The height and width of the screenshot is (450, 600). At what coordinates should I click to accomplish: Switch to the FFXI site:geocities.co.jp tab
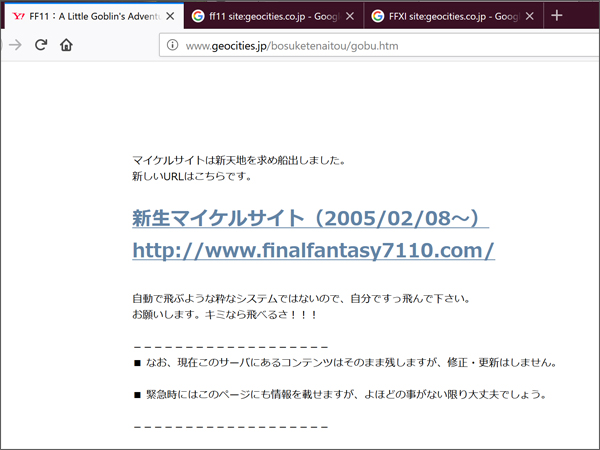[x=450, y=16]
